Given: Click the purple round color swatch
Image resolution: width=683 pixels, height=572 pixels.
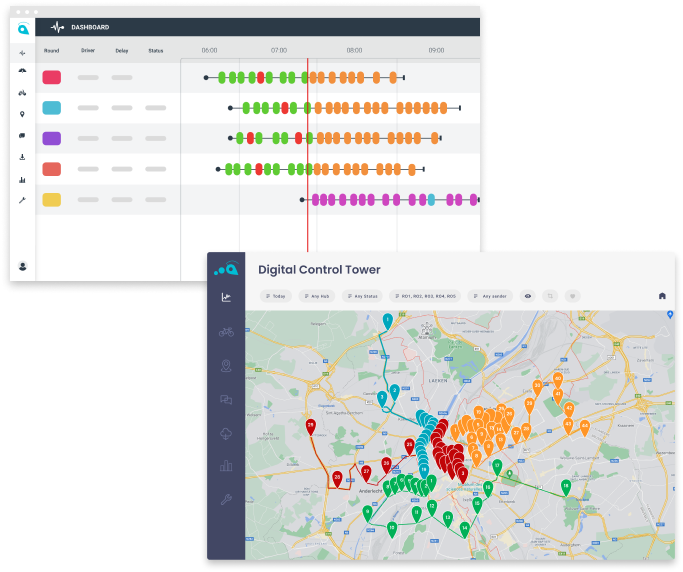Looking at the screenshot, I should coord(51,138).
